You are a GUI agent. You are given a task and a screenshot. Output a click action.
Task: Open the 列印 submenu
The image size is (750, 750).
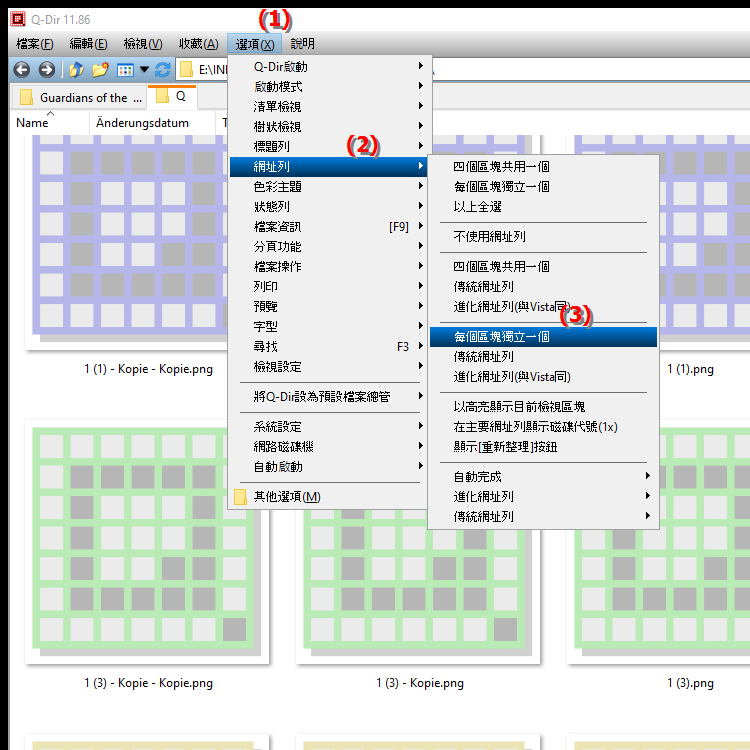pyautogui.click(x=329, y=287)
